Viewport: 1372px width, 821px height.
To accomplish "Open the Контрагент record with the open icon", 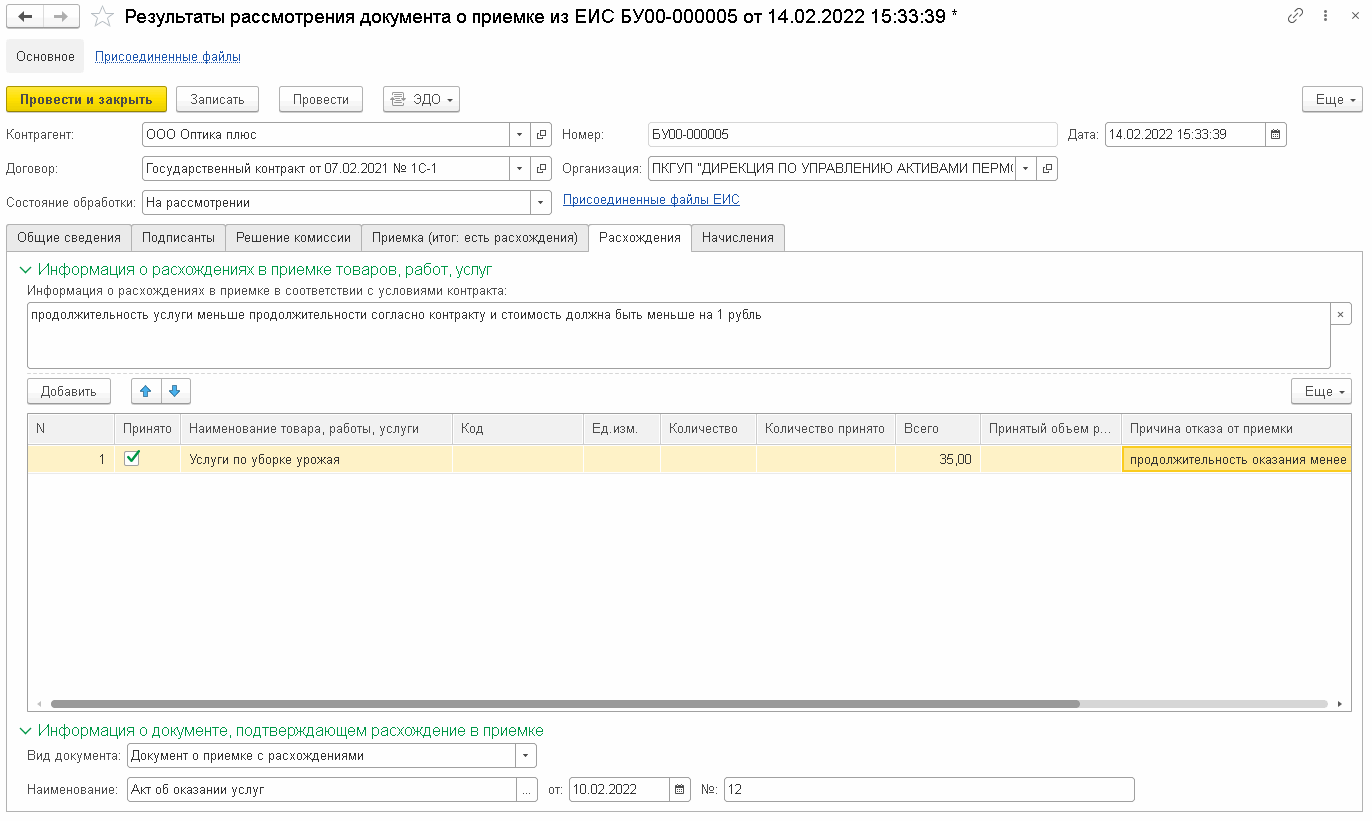I will (x=541, y=134).
